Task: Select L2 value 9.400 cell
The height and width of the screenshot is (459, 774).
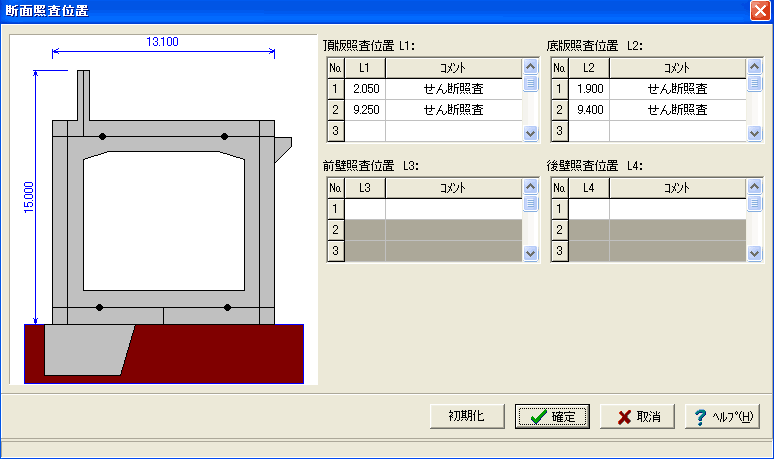Action: (589, 110)
